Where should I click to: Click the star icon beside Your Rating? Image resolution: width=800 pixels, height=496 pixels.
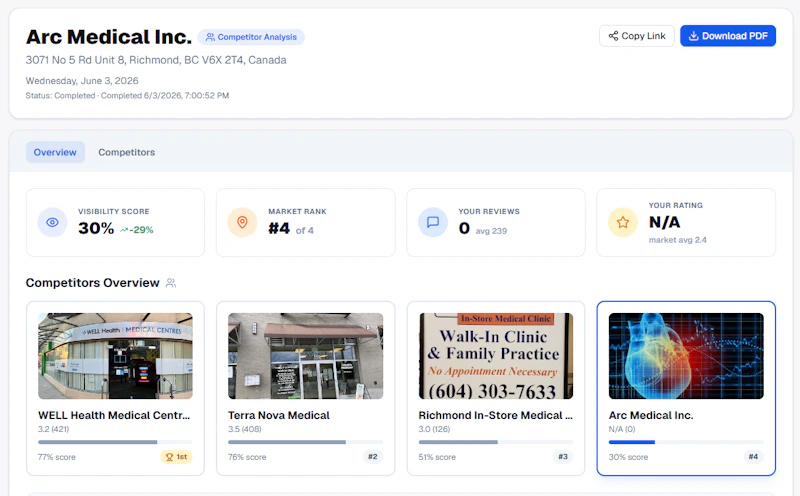[622, 222]
